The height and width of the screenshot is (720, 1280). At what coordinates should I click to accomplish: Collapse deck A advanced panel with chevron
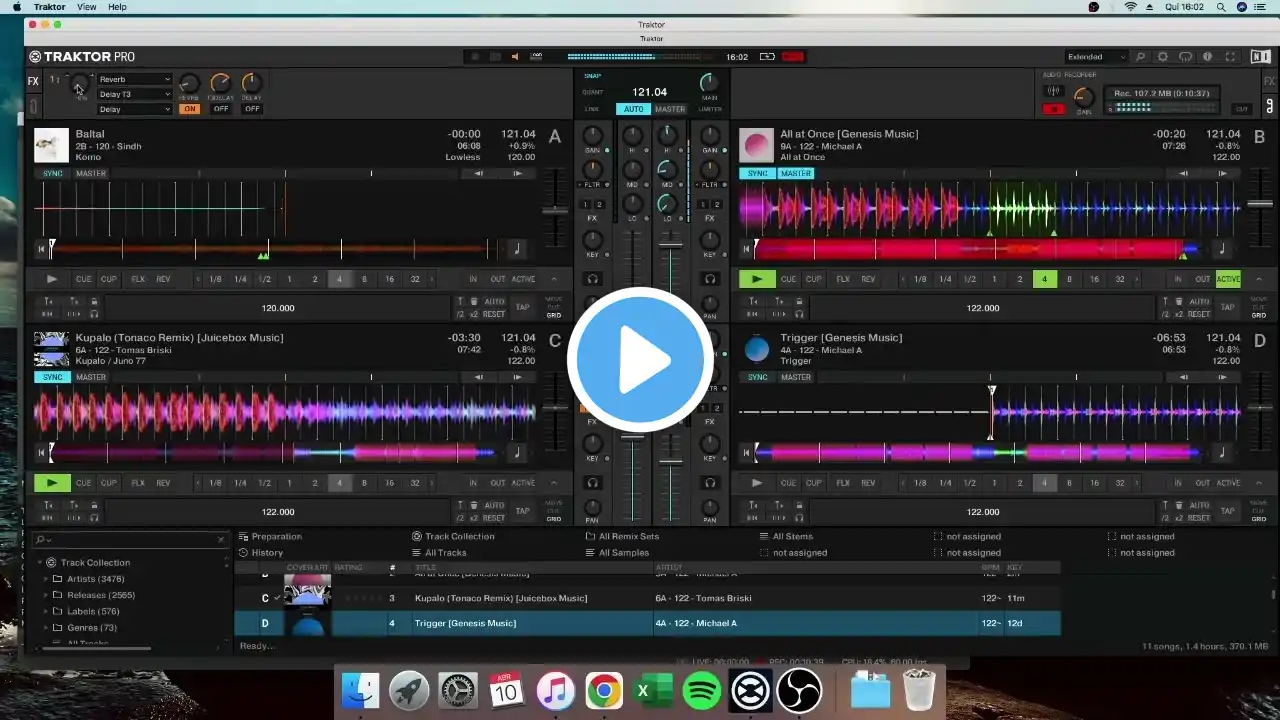click(x=555, y=279)
